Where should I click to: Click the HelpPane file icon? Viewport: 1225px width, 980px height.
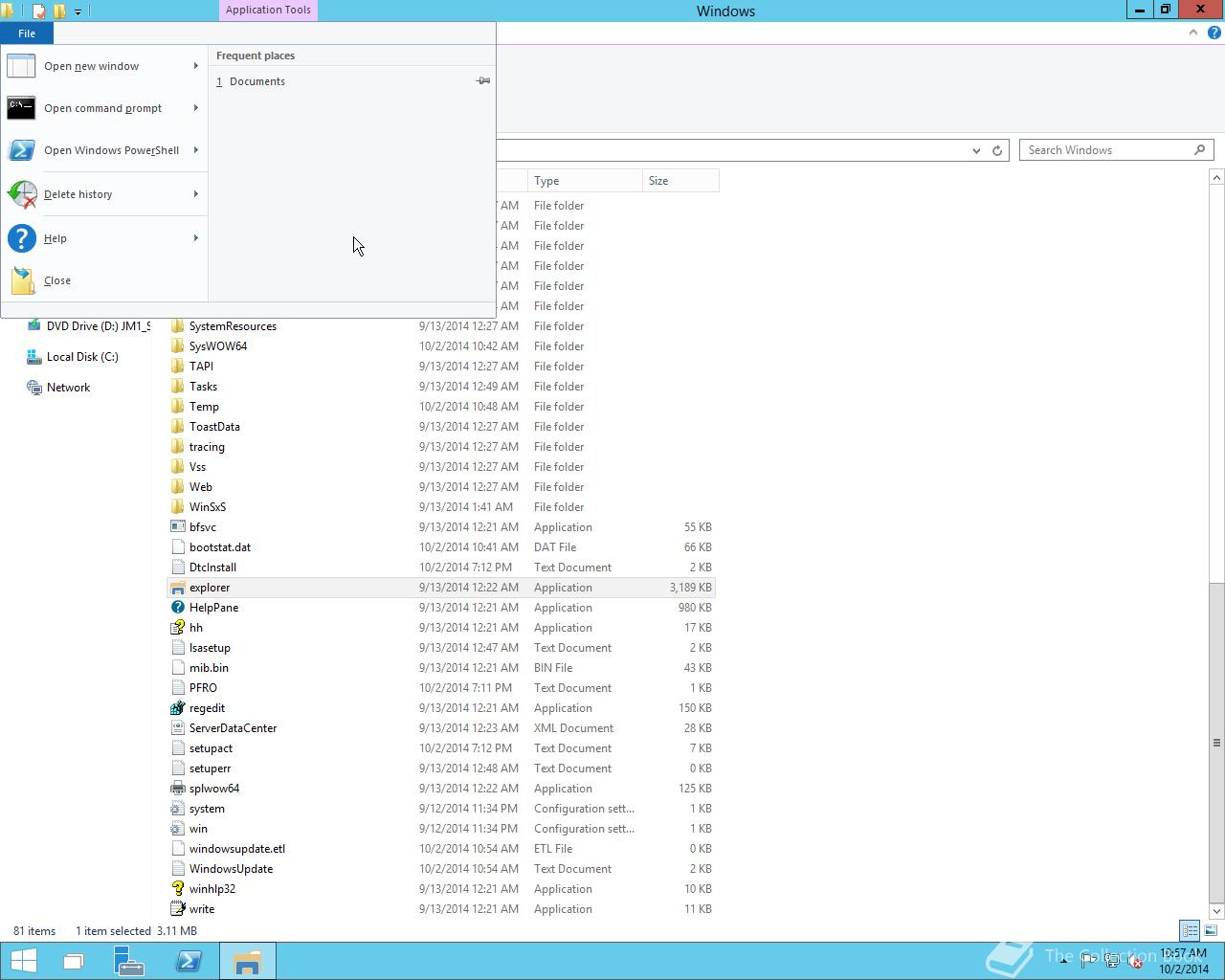point(177,608)
